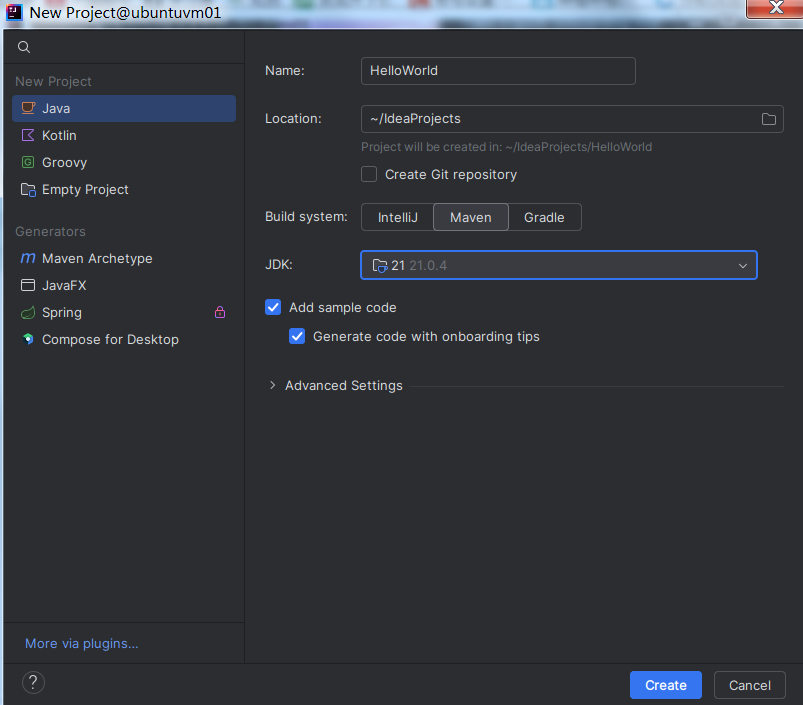
Task: Click the 'New Project' section heading
Action: [x=53, y=81]
